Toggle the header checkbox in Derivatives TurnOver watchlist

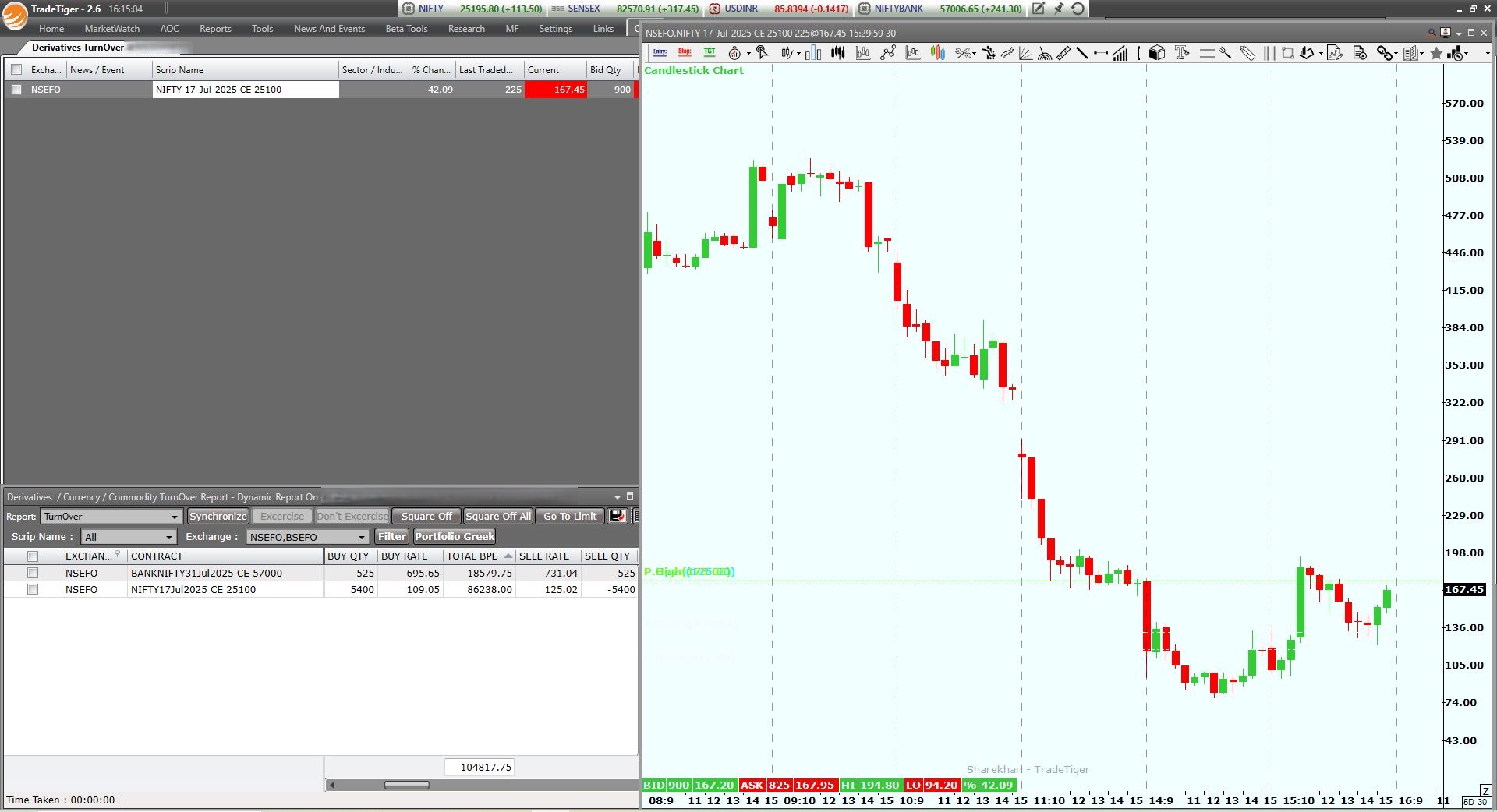pos(16,70)
